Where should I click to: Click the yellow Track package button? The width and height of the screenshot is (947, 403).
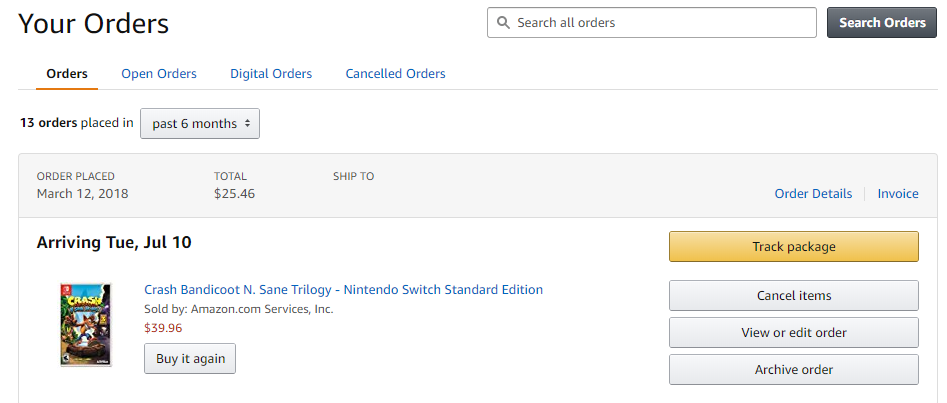point(794,247)
